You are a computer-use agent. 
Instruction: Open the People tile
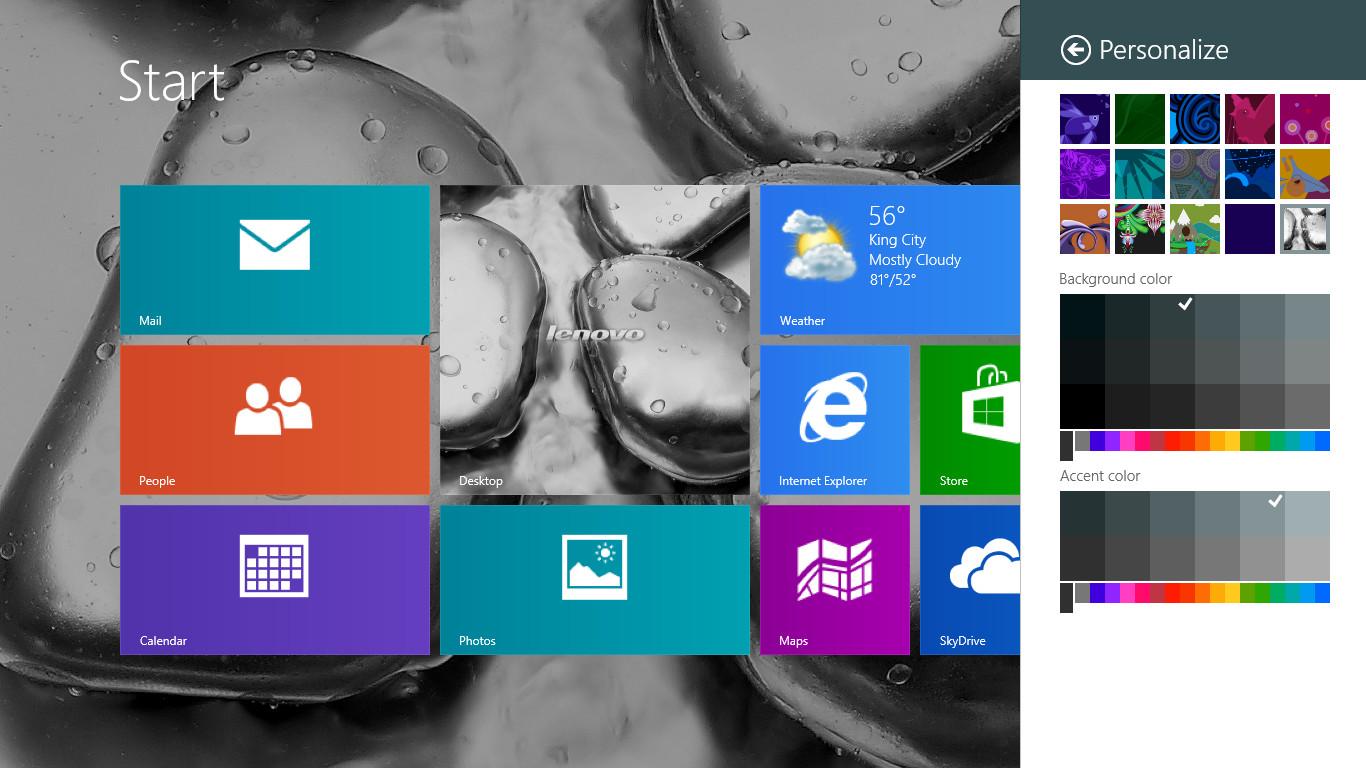tap(275, 420)
